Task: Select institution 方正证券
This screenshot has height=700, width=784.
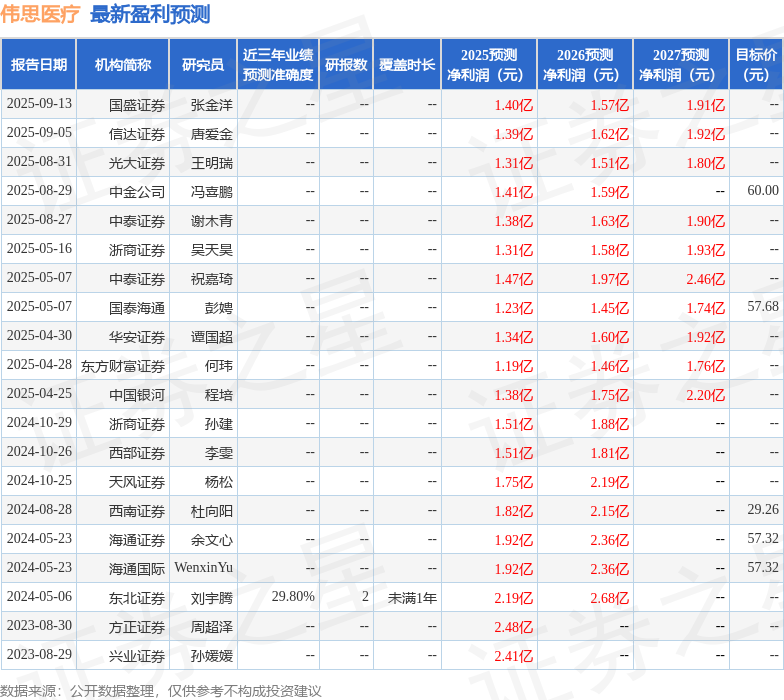Action: click(x=137, y=627)
